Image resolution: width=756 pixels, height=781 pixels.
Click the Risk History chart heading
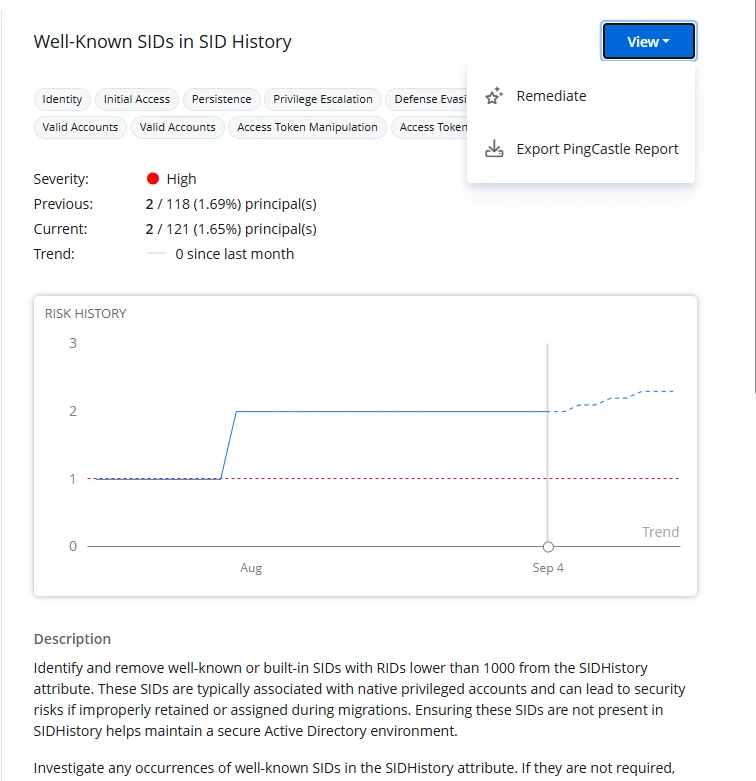(x=85, y=313)
